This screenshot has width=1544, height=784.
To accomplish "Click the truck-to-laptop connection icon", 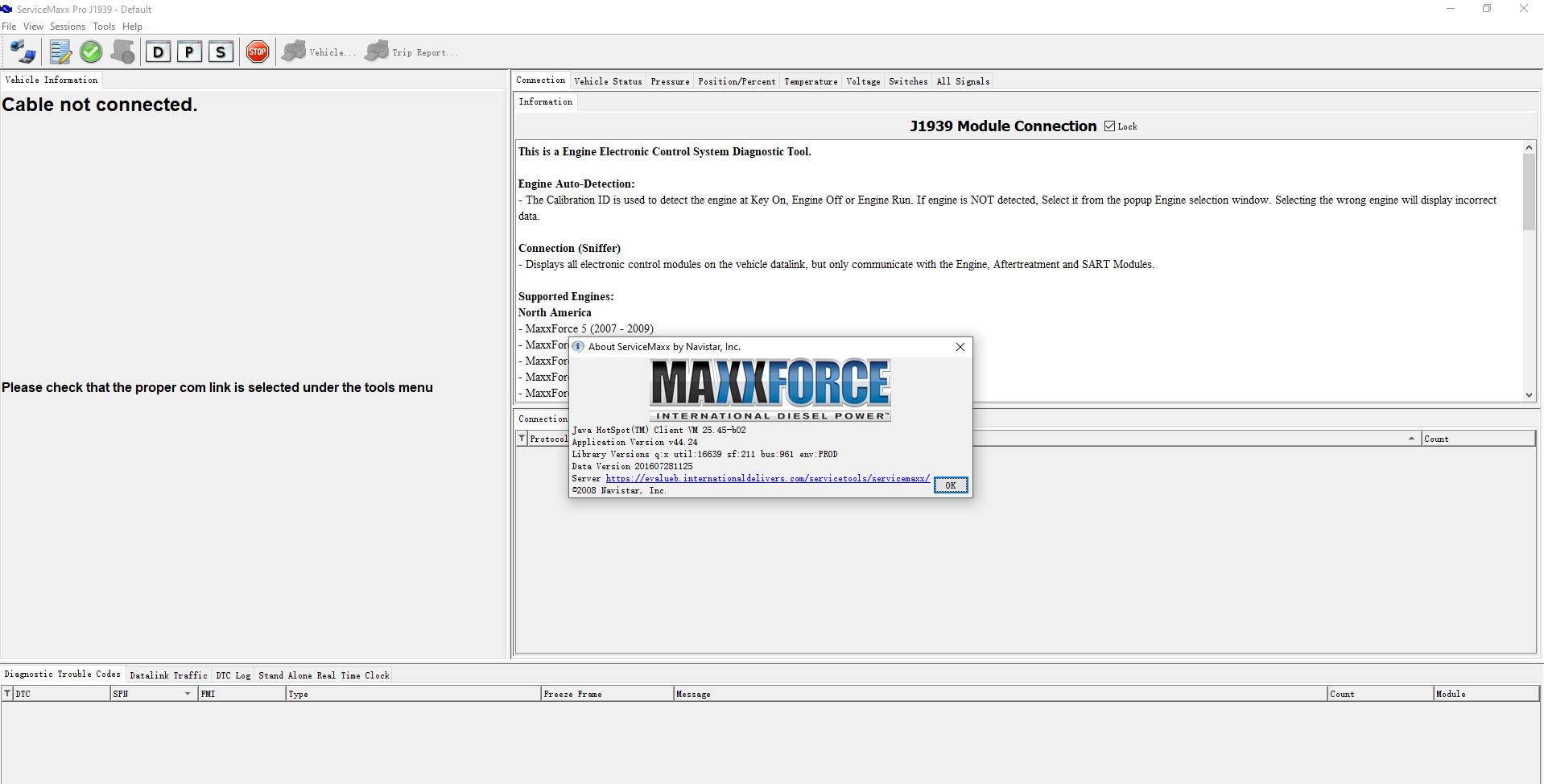I will click(x=23, y=52).
